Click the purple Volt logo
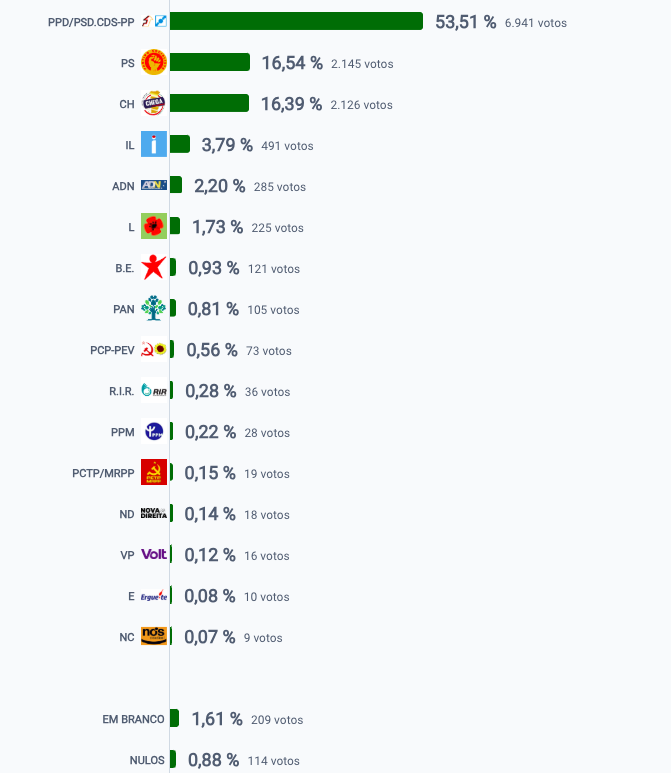 click(154, 554)
